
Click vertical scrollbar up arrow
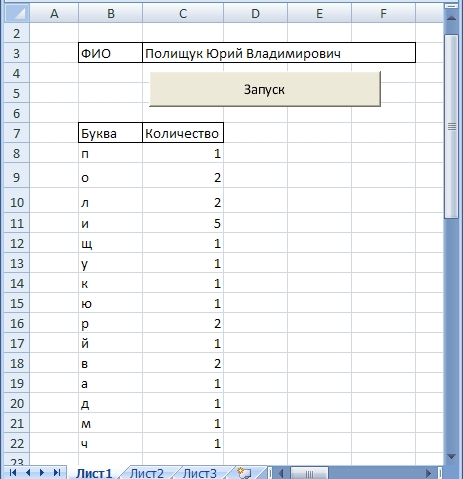(451, 18)
